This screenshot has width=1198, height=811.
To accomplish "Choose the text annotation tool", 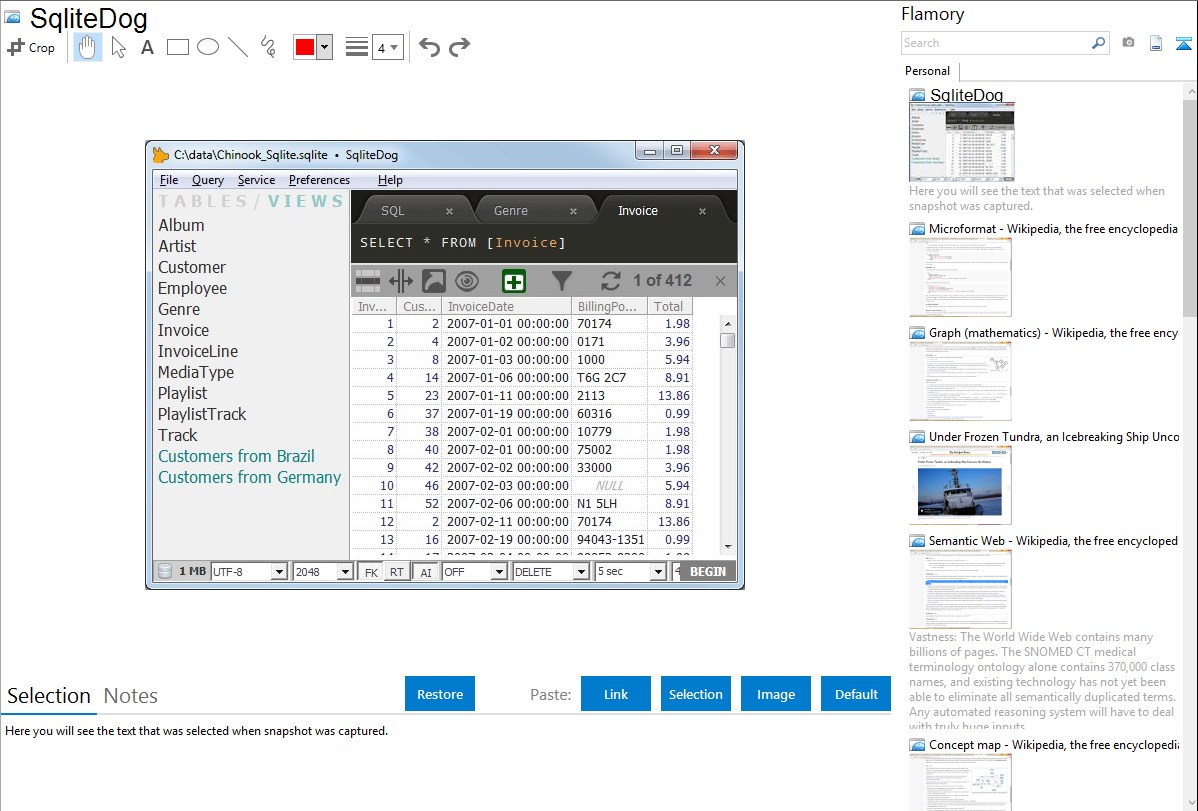I will pos(147,47).
